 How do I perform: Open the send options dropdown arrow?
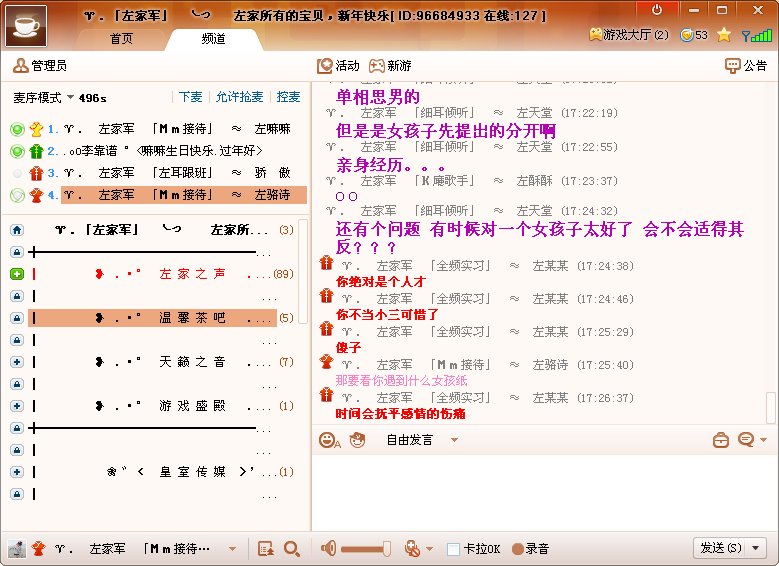[x=756, y=548]
